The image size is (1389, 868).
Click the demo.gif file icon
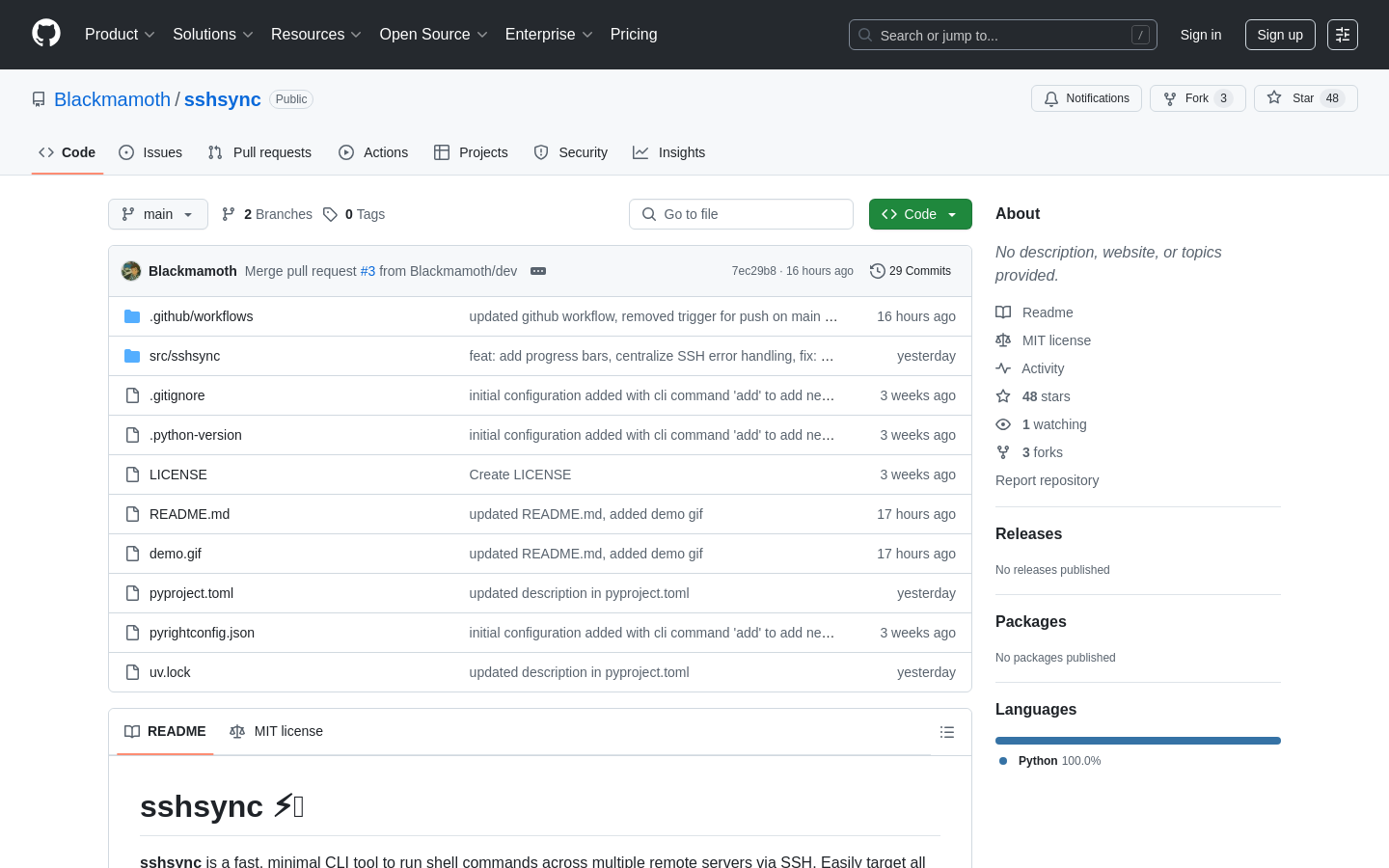pyautogui.click(x=132, y=554)
